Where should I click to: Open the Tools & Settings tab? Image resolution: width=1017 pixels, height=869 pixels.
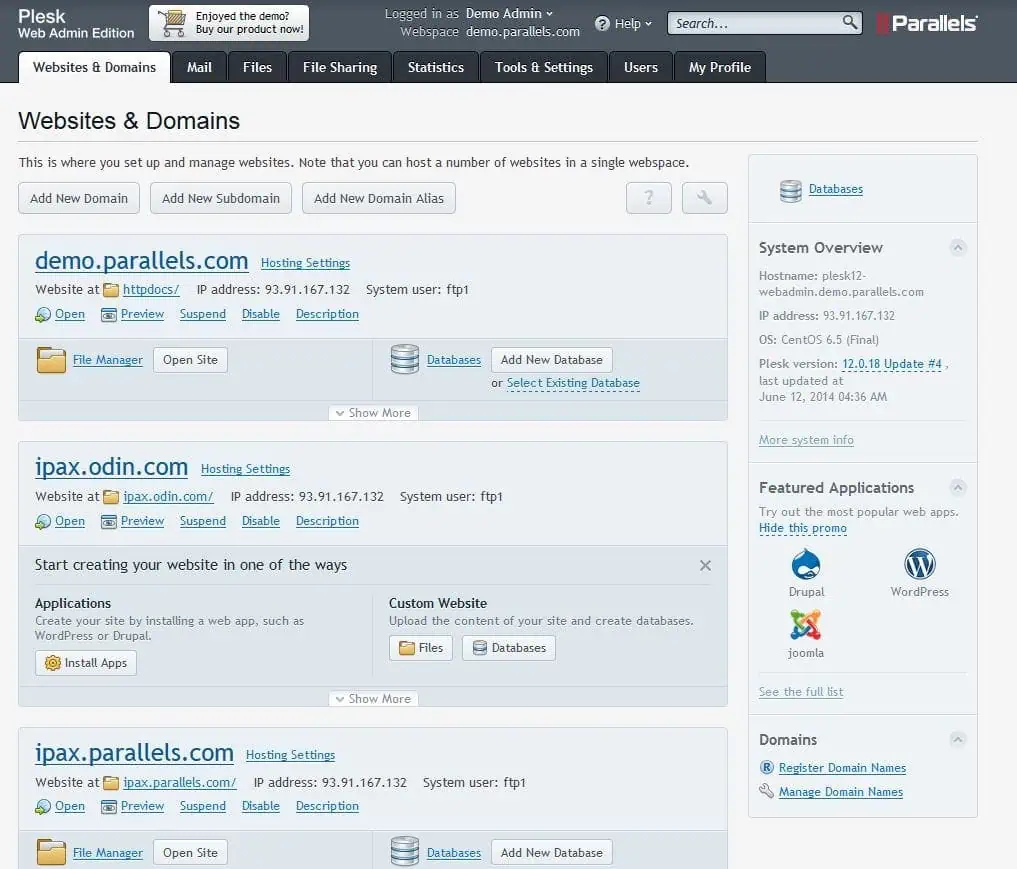click(543, 67)
